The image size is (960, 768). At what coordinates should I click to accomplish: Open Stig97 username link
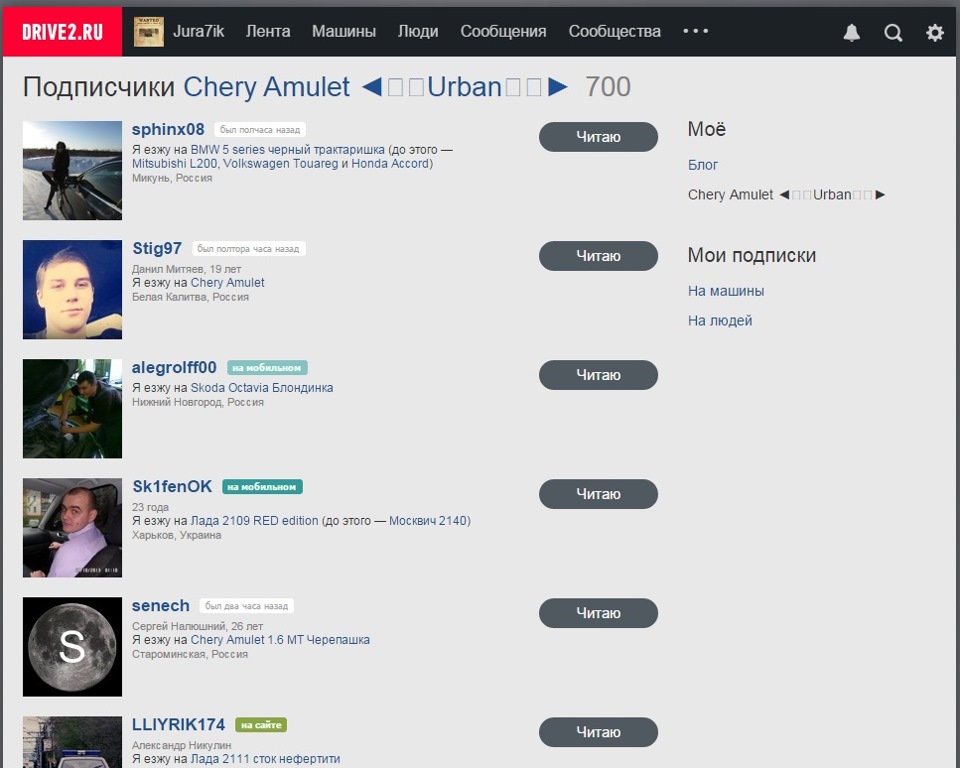[x=157, y=248]
